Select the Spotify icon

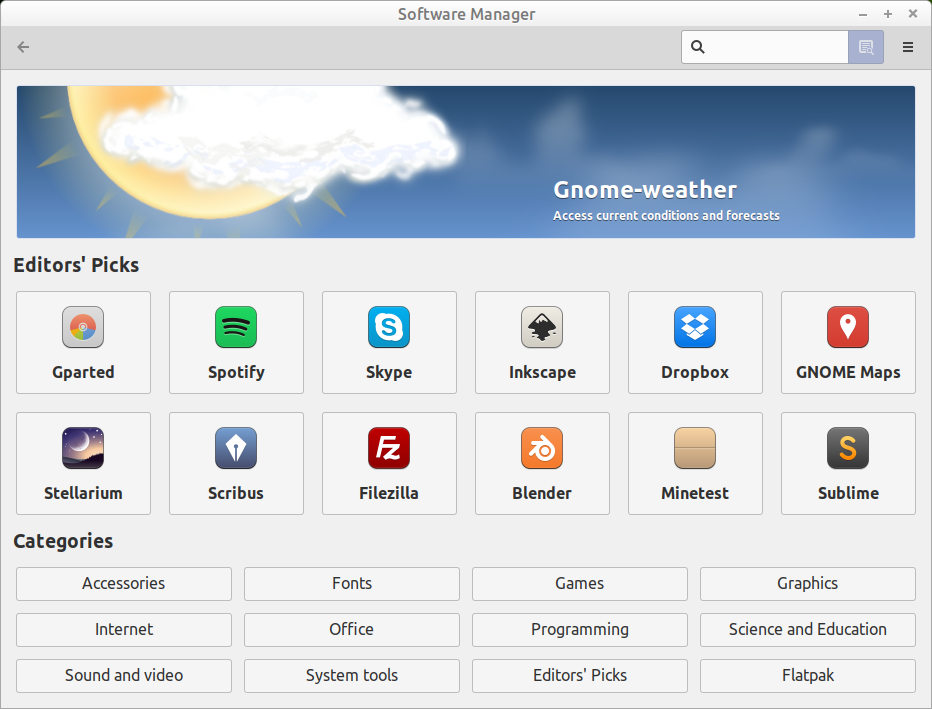[x=236, y=342]
